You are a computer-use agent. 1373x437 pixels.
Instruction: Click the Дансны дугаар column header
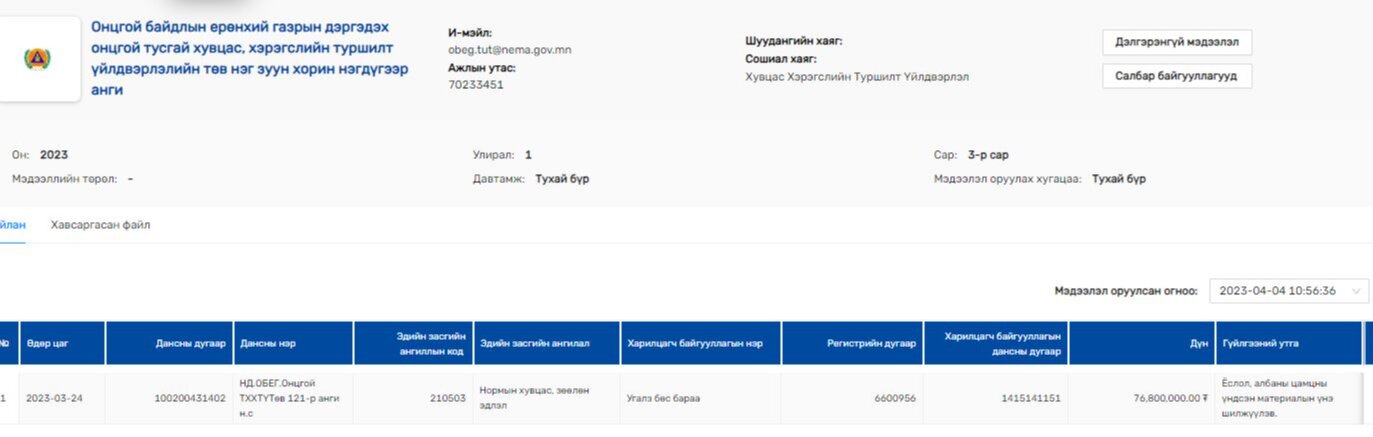[x=190, y=343]
